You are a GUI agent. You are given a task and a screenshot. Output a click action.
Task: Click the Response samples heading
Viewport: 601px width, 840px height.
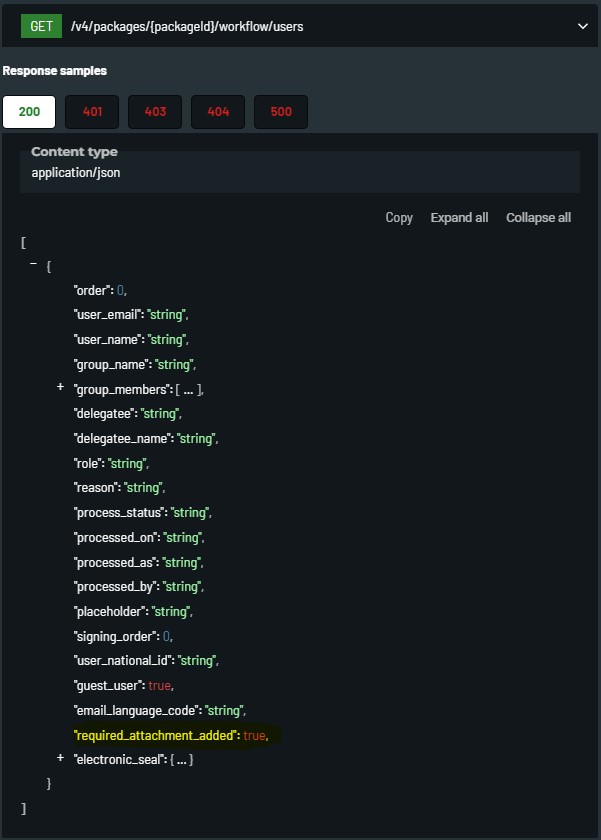click(x=54, y=72)
